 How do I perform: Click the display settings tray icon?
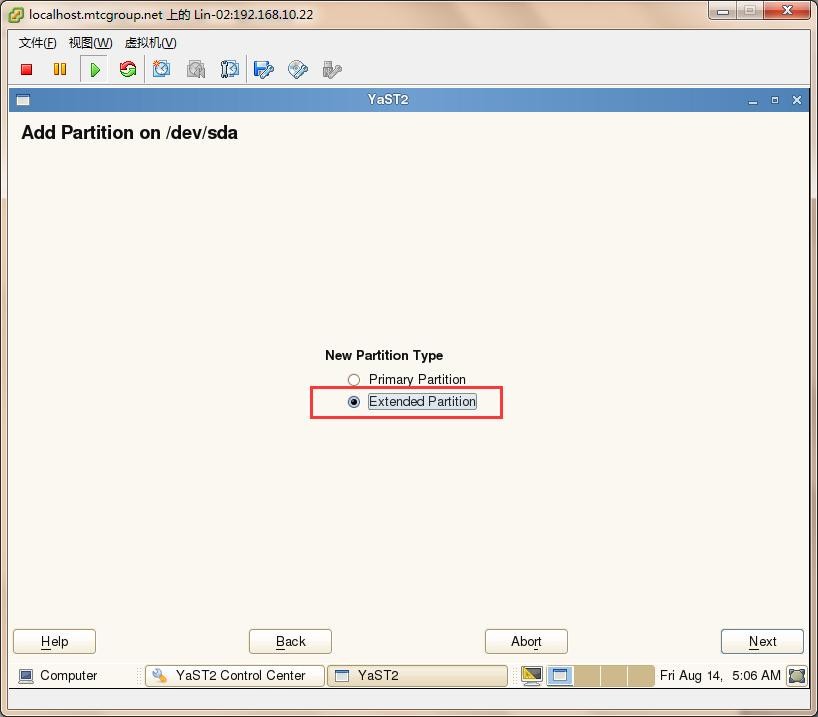532,676
